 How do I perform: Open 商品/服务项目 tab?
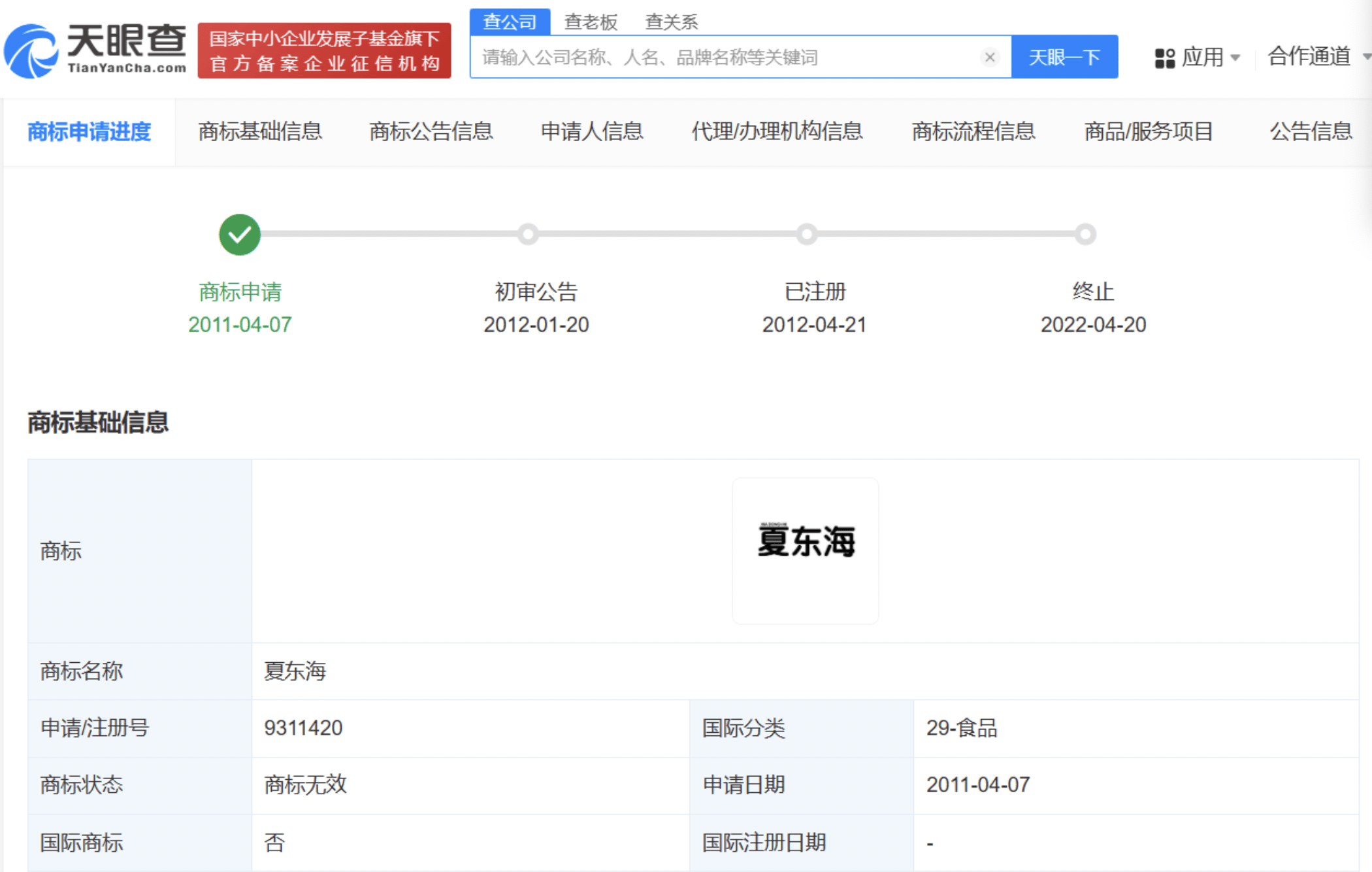[1148, 131]
